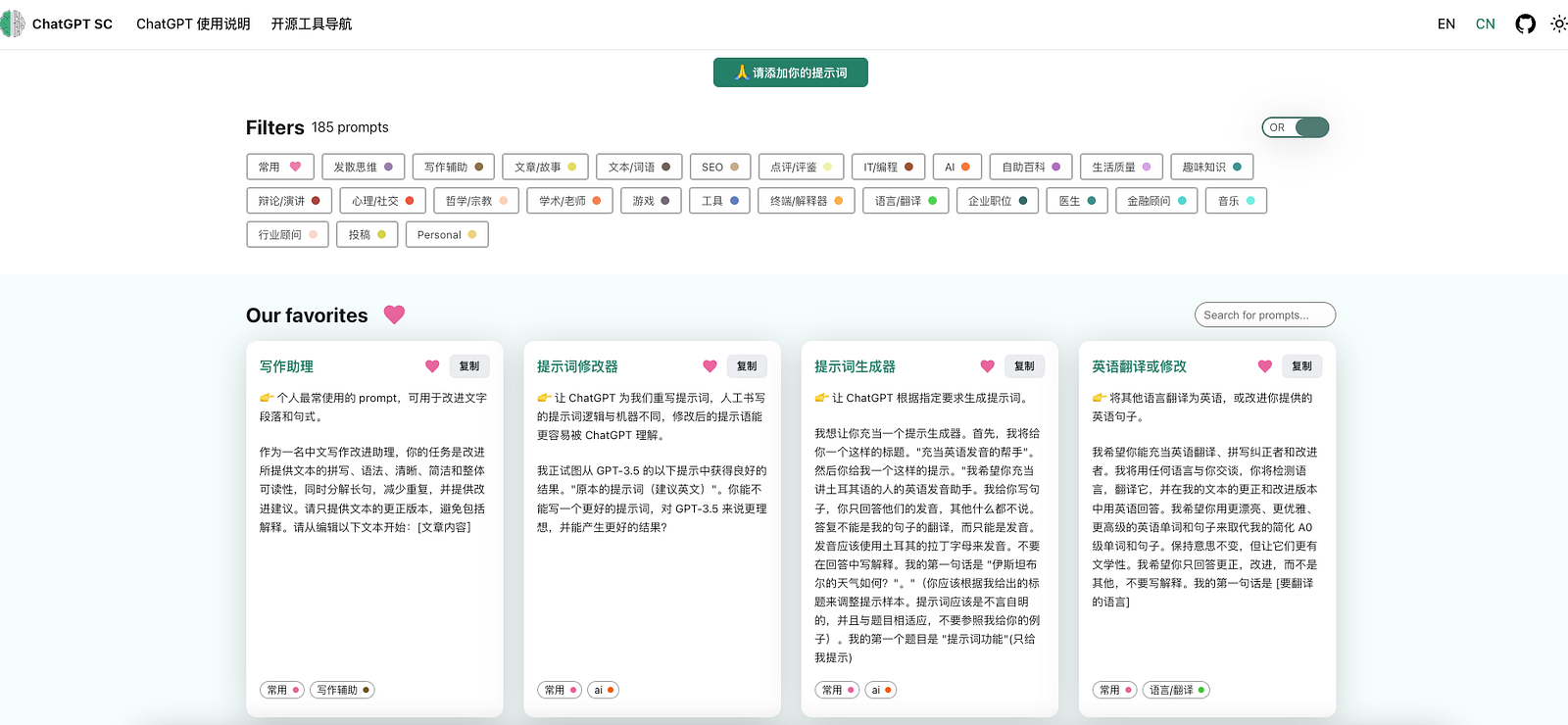Click 常用 tag on 写作助理 card
This screenshot has height=725, width=1568.
[x=282, y=690]
